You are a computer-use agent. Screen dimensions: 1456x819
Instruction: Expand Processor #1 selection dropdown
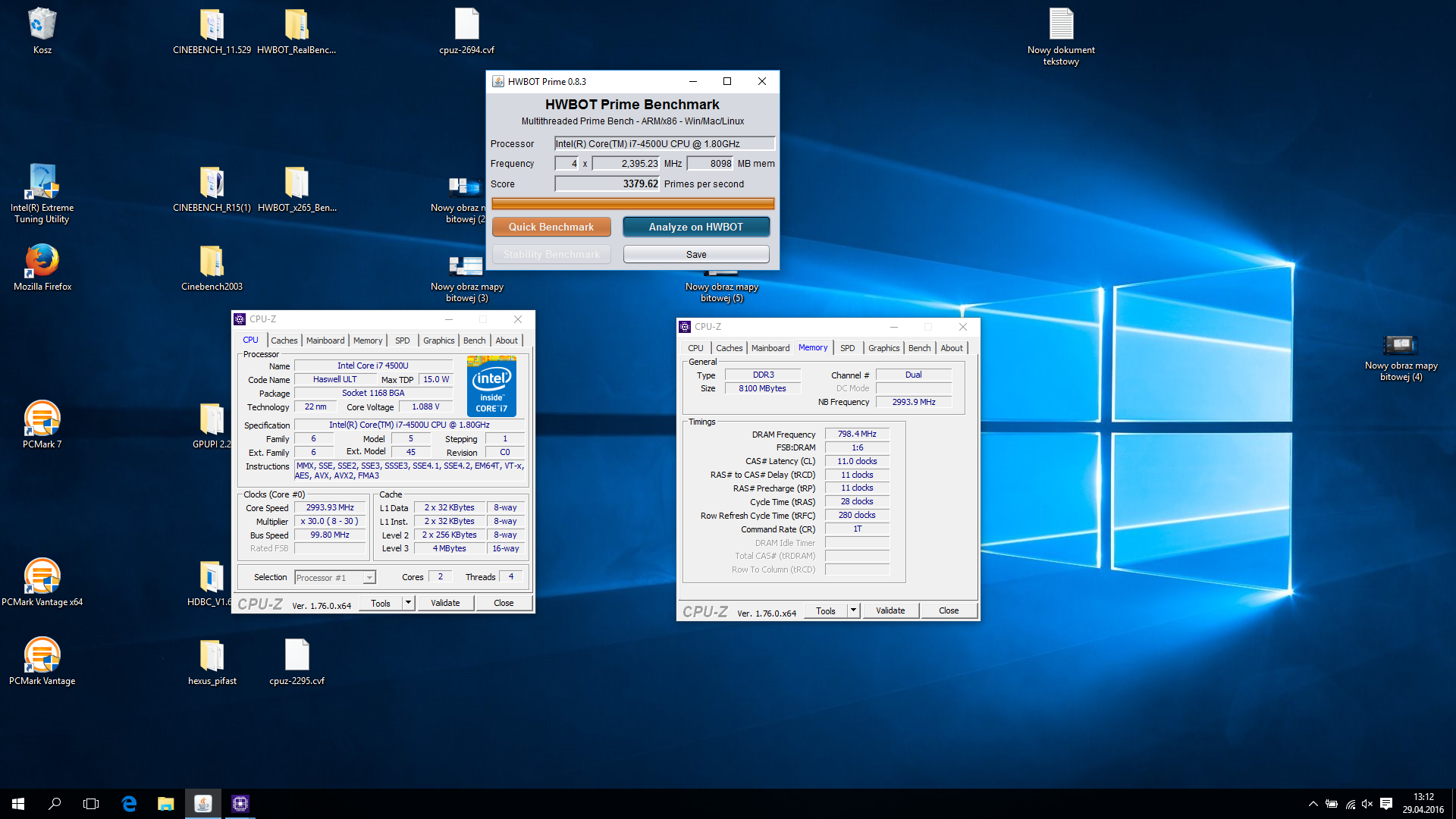[x=369, y=578]
